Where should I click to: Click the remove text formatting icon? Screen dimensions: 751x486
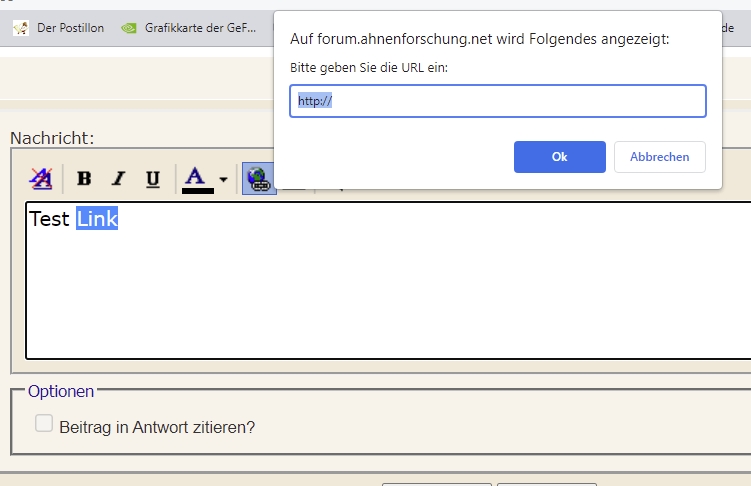[41, 179]
